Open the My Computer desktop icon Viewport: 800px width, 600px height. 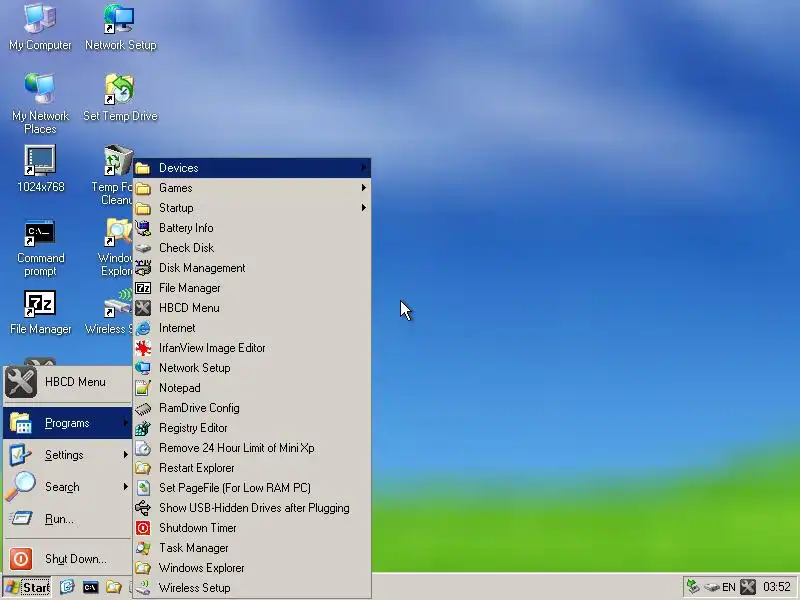click(x=40, y=27)
